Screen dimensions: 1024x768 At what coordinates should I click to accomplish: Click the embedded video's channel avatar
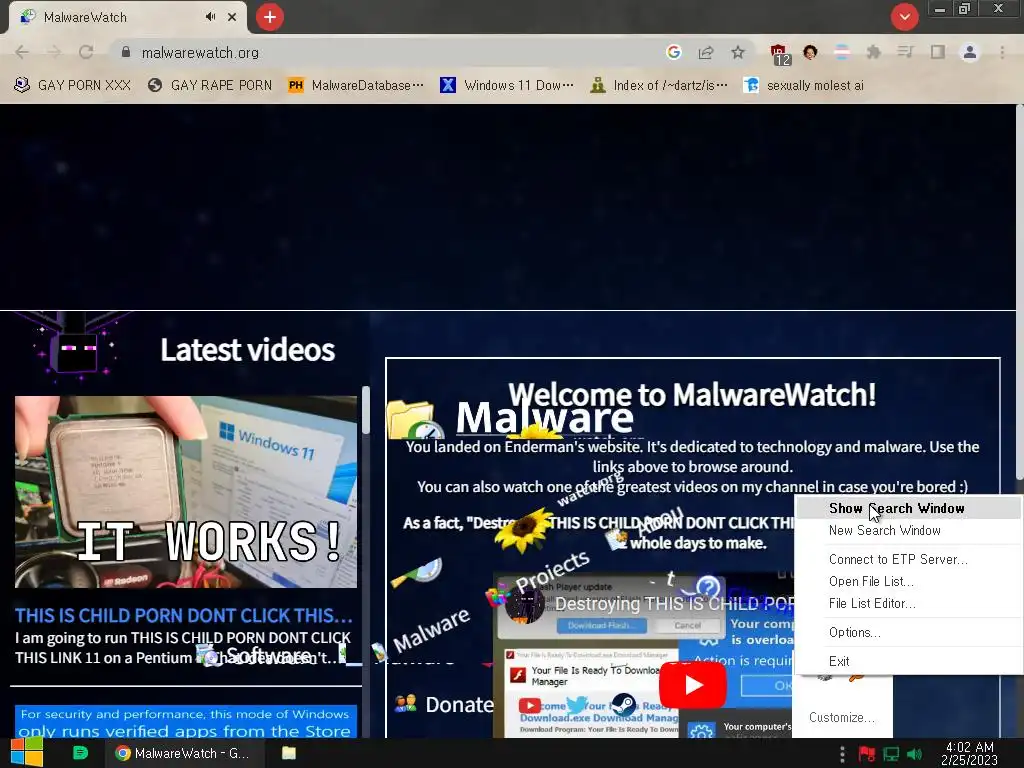(524, 603)
